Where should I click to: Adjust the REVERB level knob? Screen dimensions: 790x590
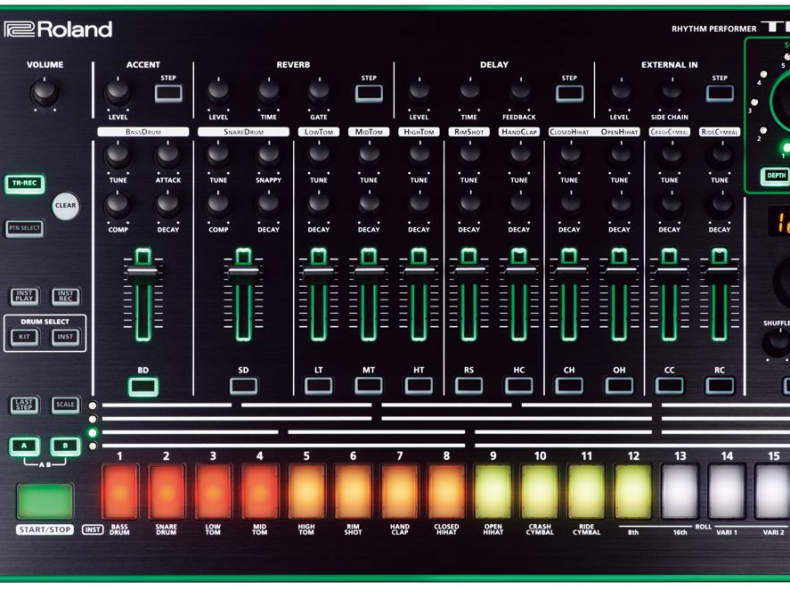click(218, 92)
